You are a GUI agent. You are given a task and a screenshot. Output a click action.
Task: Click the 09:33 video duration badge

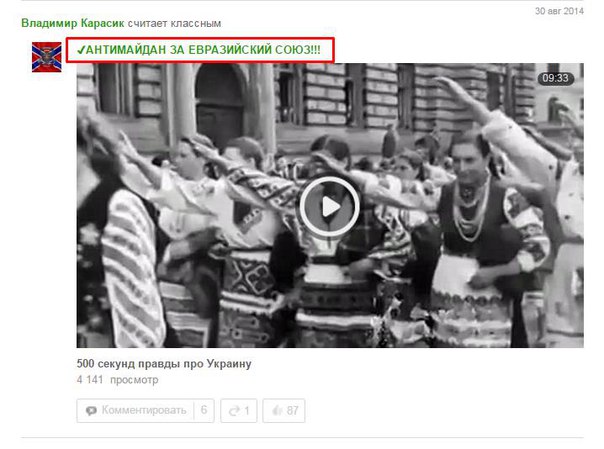(x=555, y=78)
